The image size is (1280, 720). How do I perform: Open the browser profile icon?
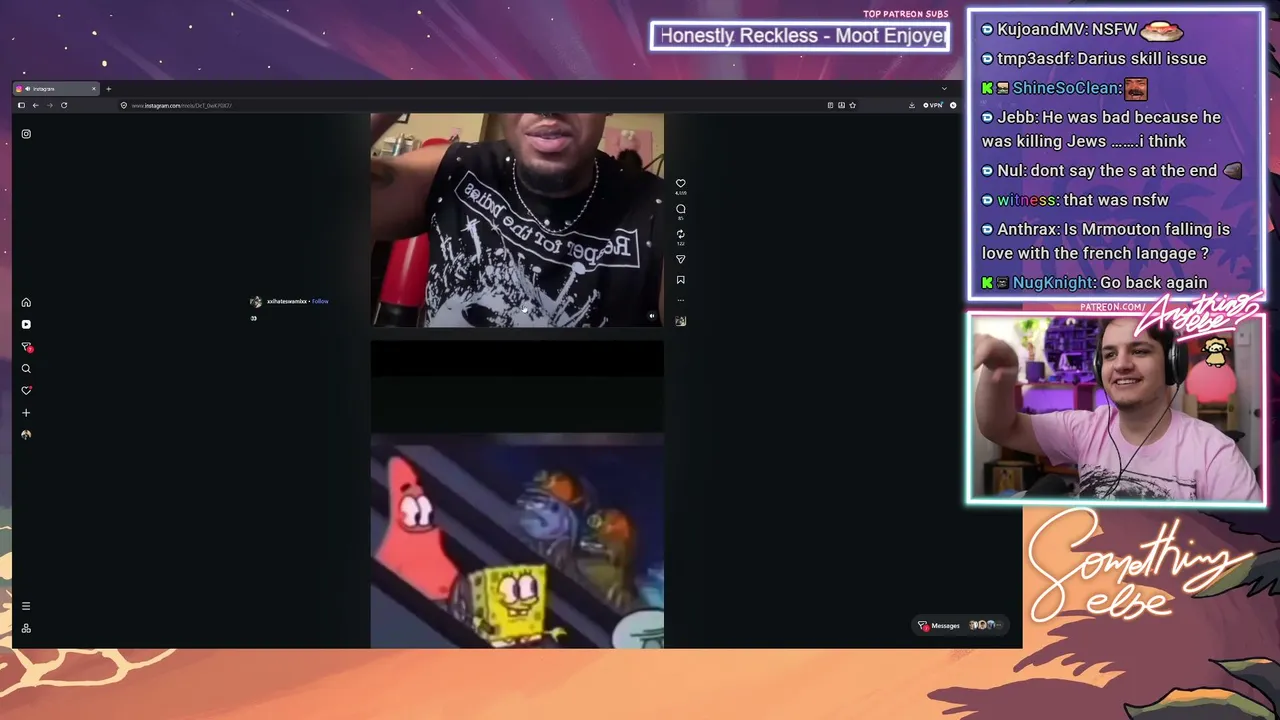point(953,105)
